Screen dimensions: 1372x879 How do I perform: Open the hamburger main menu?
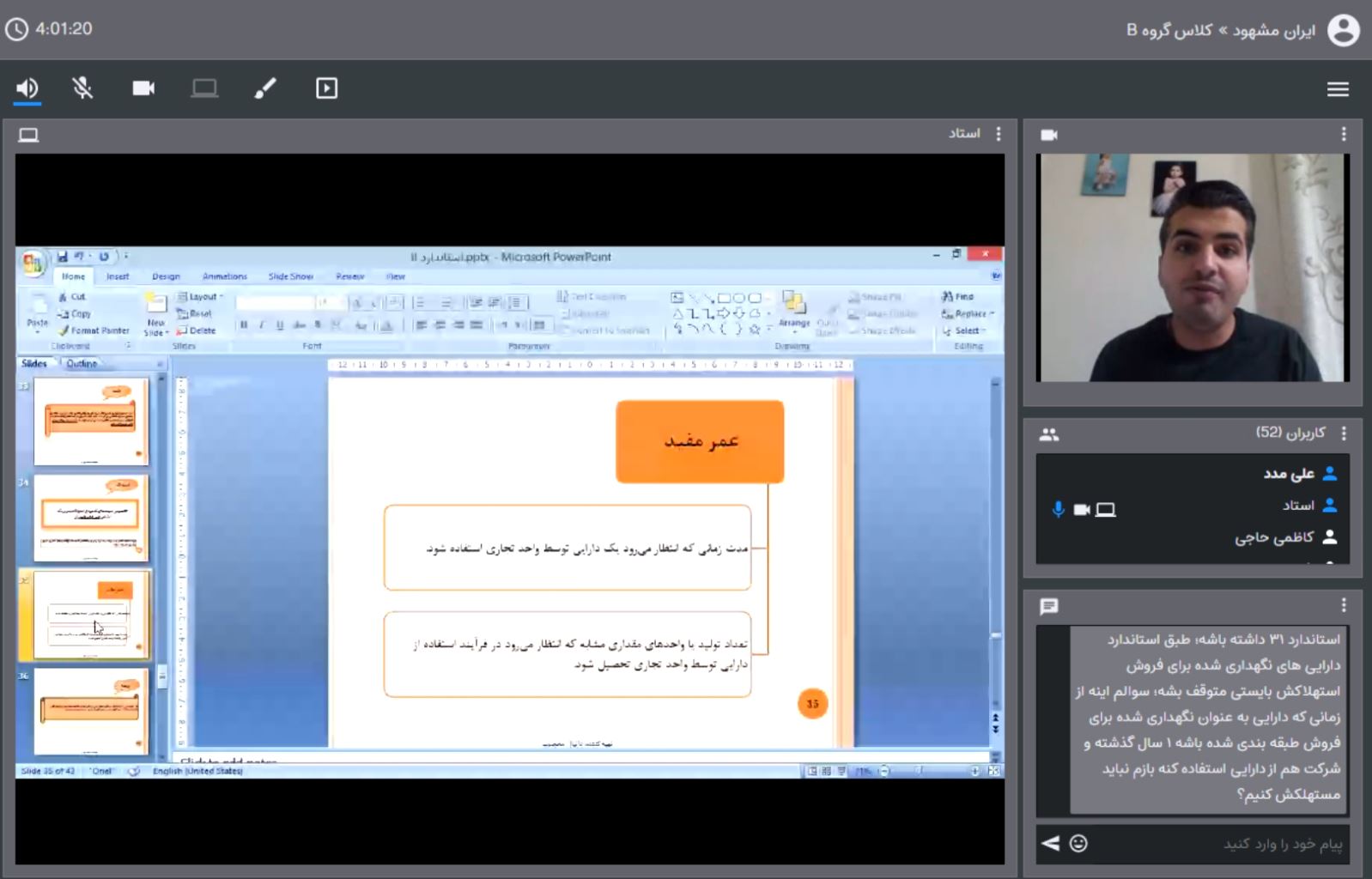click(1338, 89)
